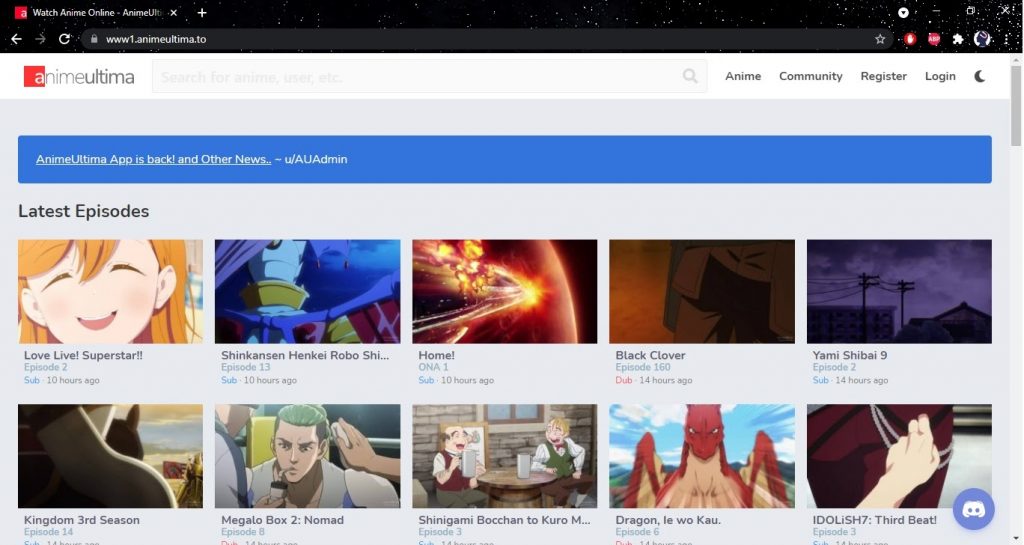The image size is (1024, 545).
Task: Click the address bar URL
Action: pyautogui.click(x=156, y=39)
